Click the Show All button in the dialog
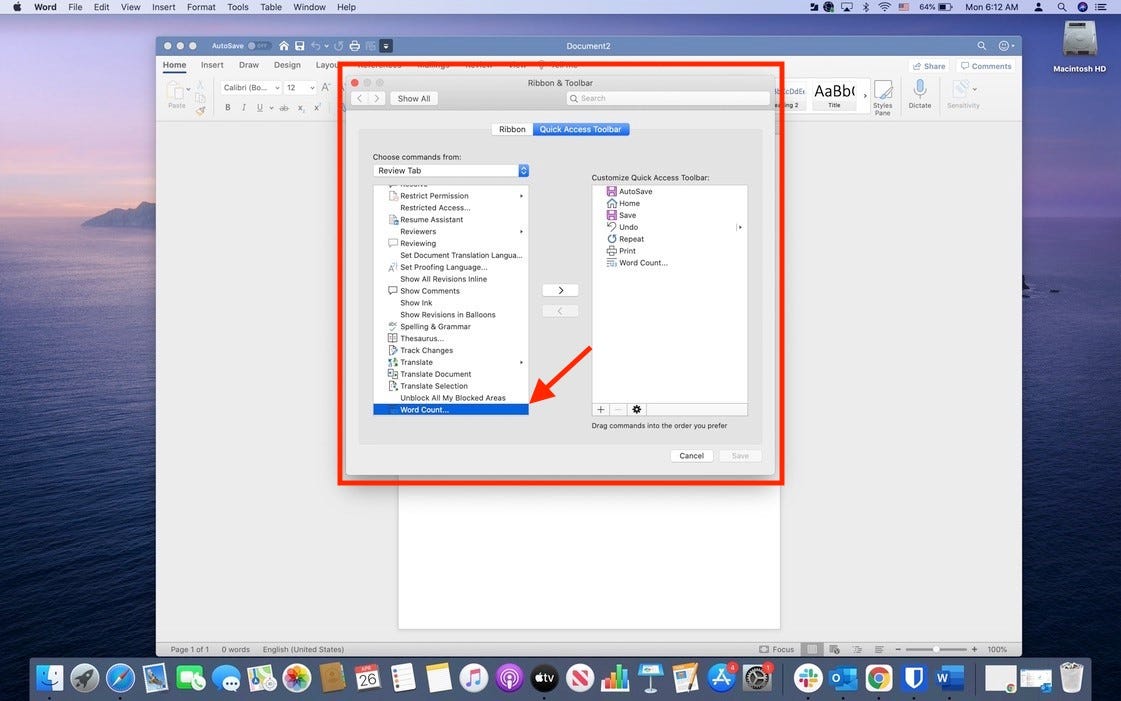The image size is (1121, 701). pyautogui.click(x=414, y=99)
